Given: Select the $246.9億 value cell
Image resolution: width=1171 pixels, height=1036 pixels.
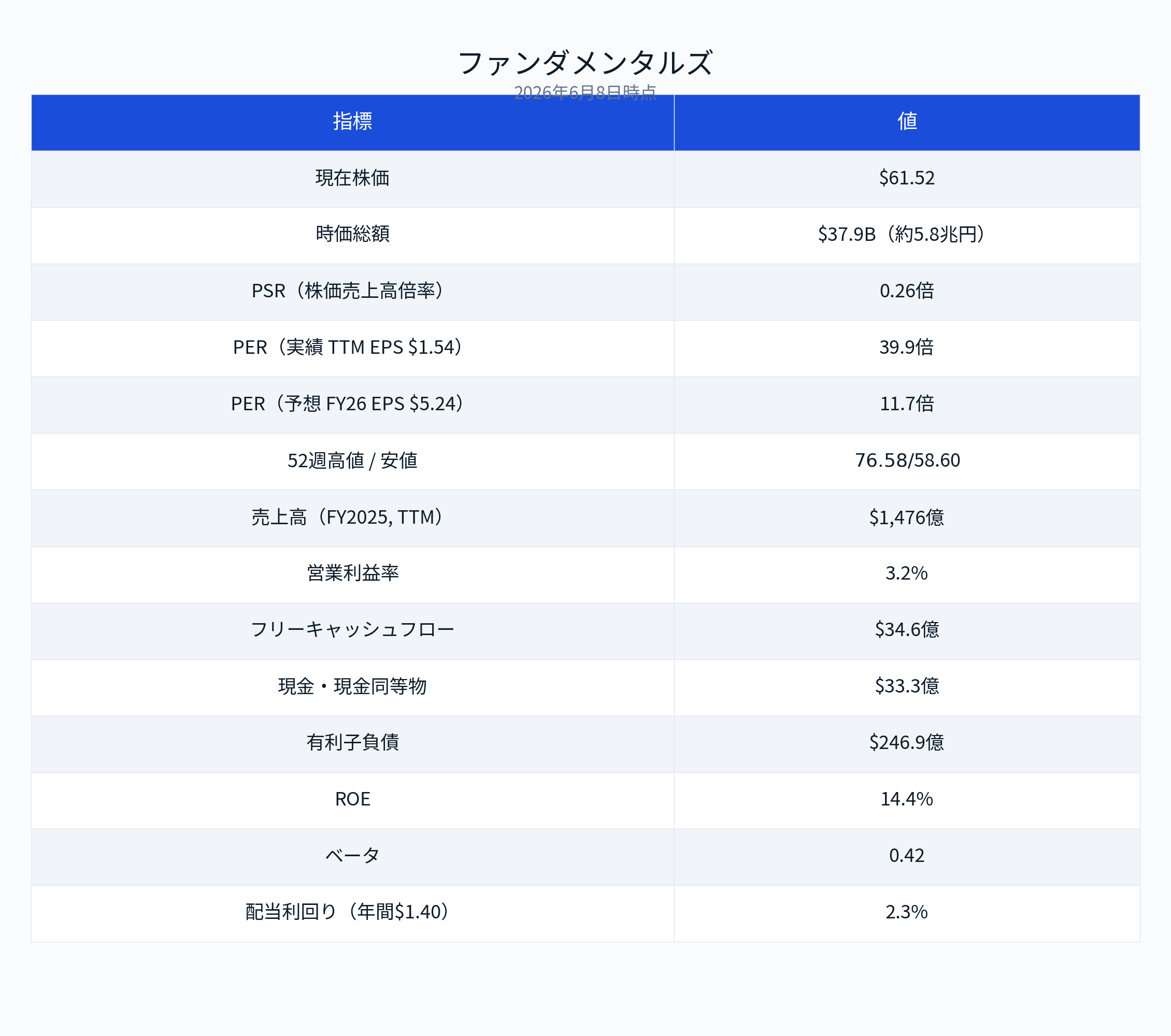Looking at the screenshot, I should click(x=907, y=744).
